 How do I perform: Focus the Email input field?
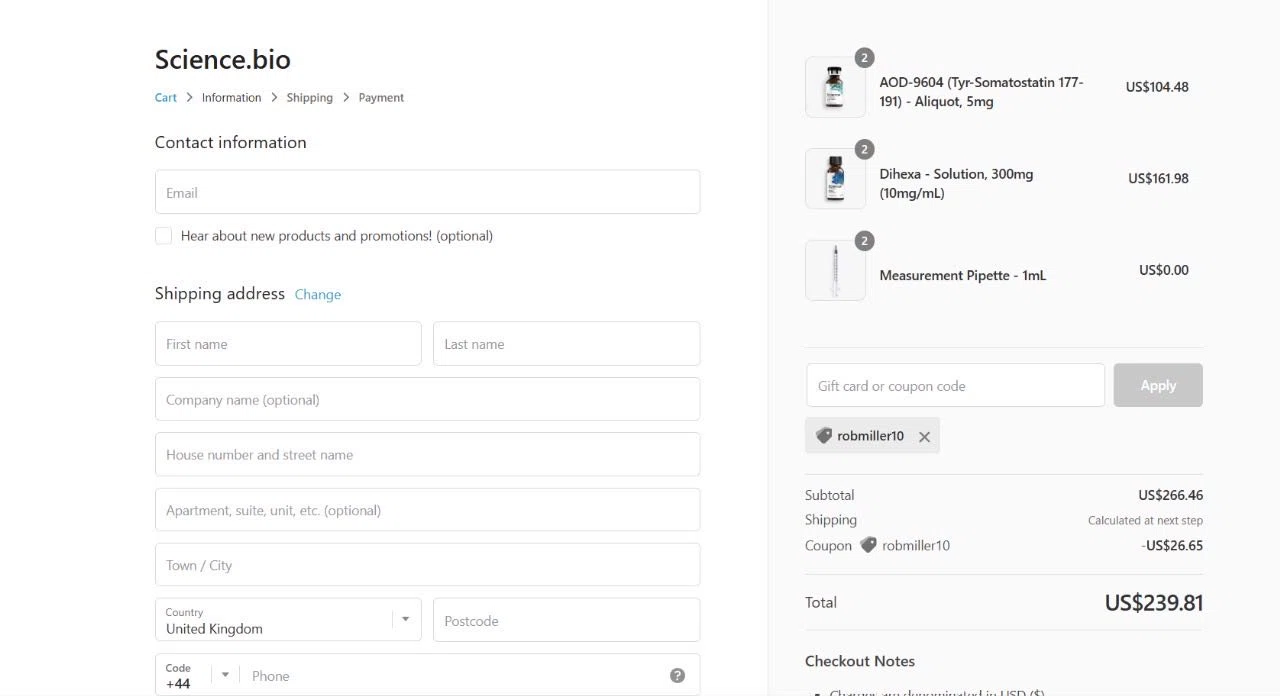427,192
